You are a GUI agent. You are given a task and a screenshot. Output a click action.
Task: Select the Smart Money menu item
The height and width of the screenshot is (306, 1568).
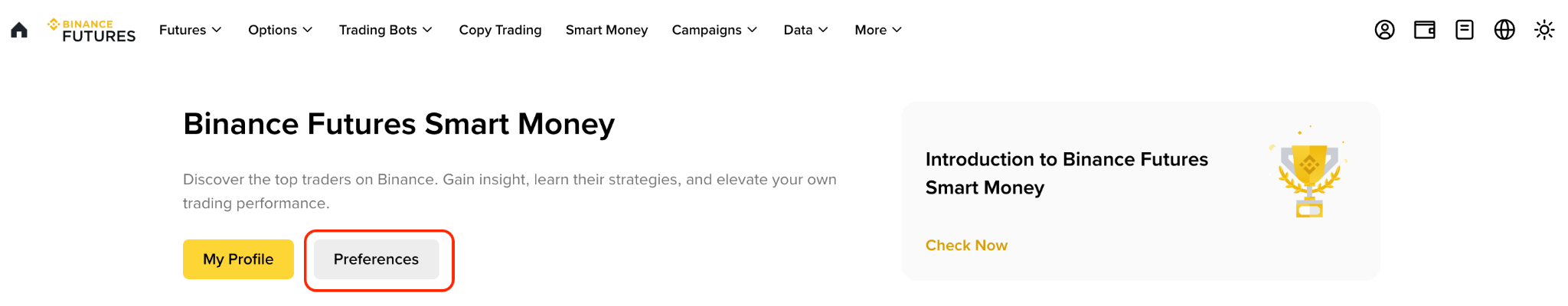(606, 30)
